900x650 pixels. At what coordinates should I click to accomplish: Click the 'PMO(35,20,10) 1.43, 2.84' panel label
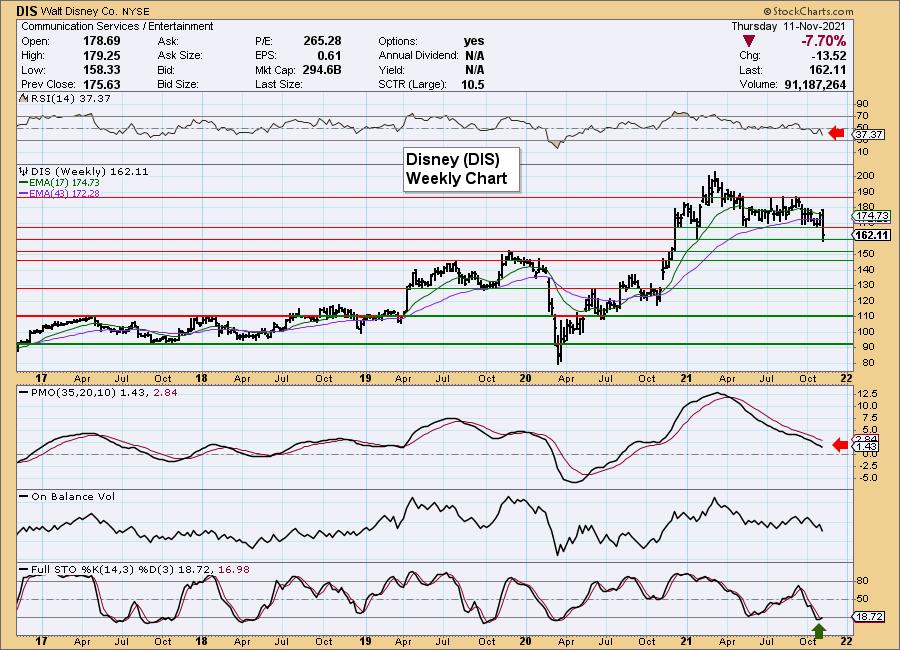104,393
